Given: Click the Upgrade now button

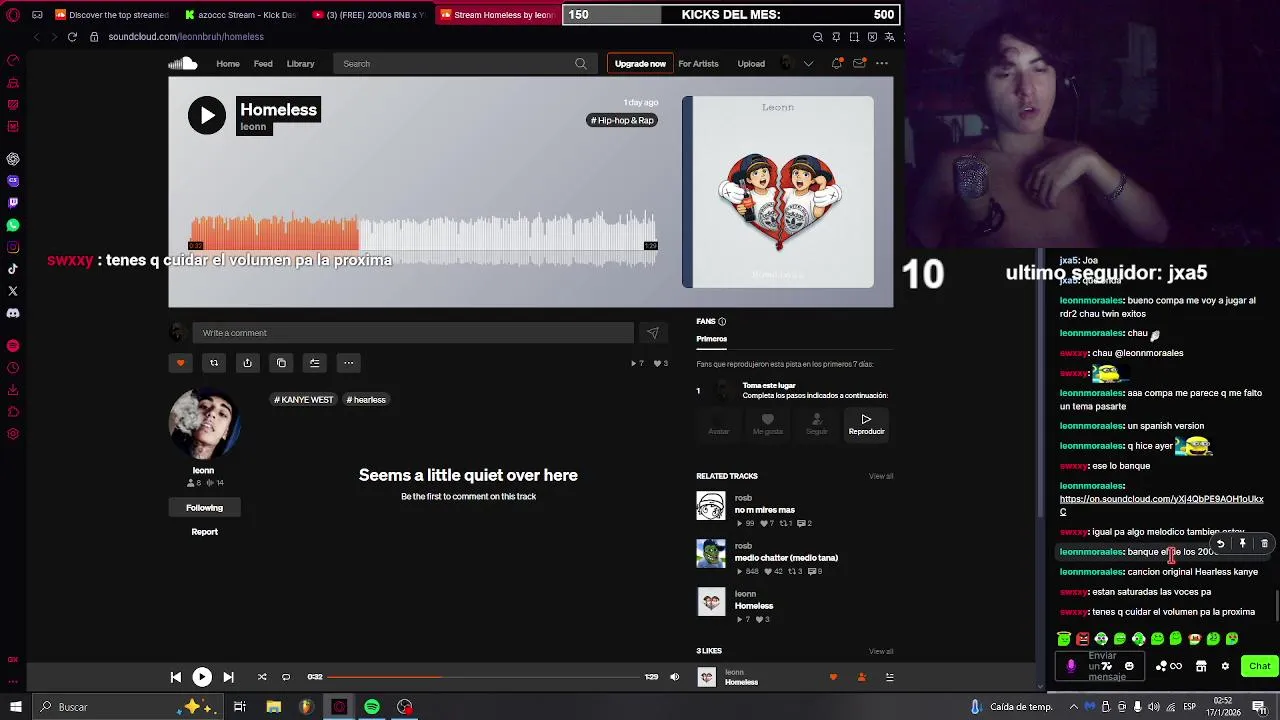Looking at the screenshot, I should click(640, 64).
